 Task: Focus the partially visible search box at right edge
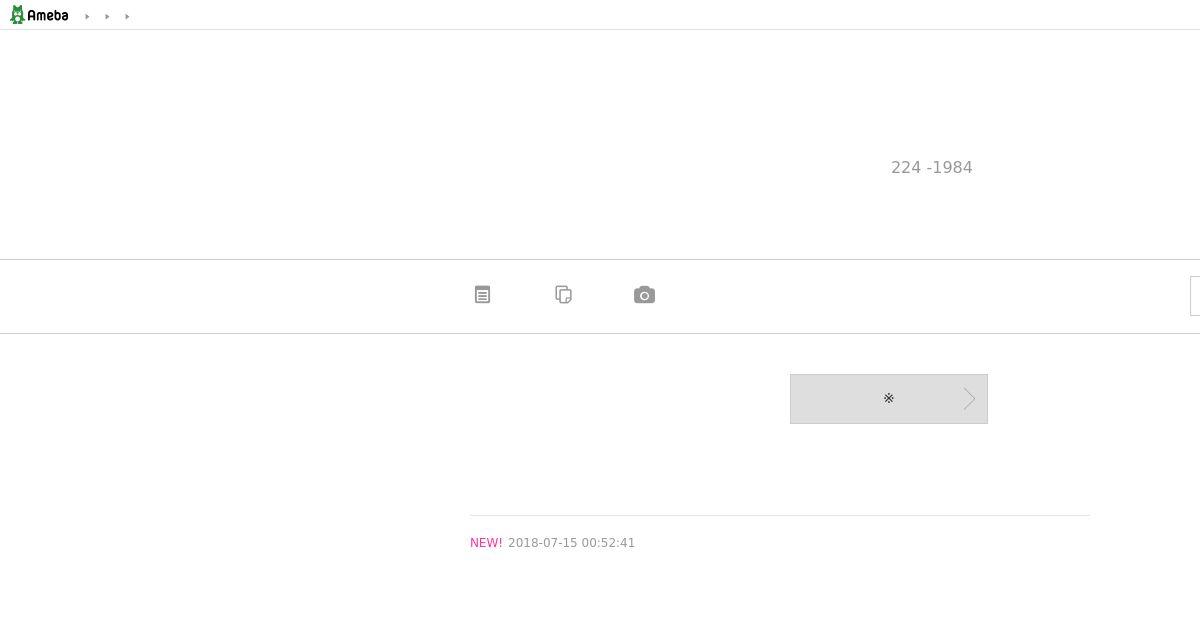click(x=1195, y=296)
